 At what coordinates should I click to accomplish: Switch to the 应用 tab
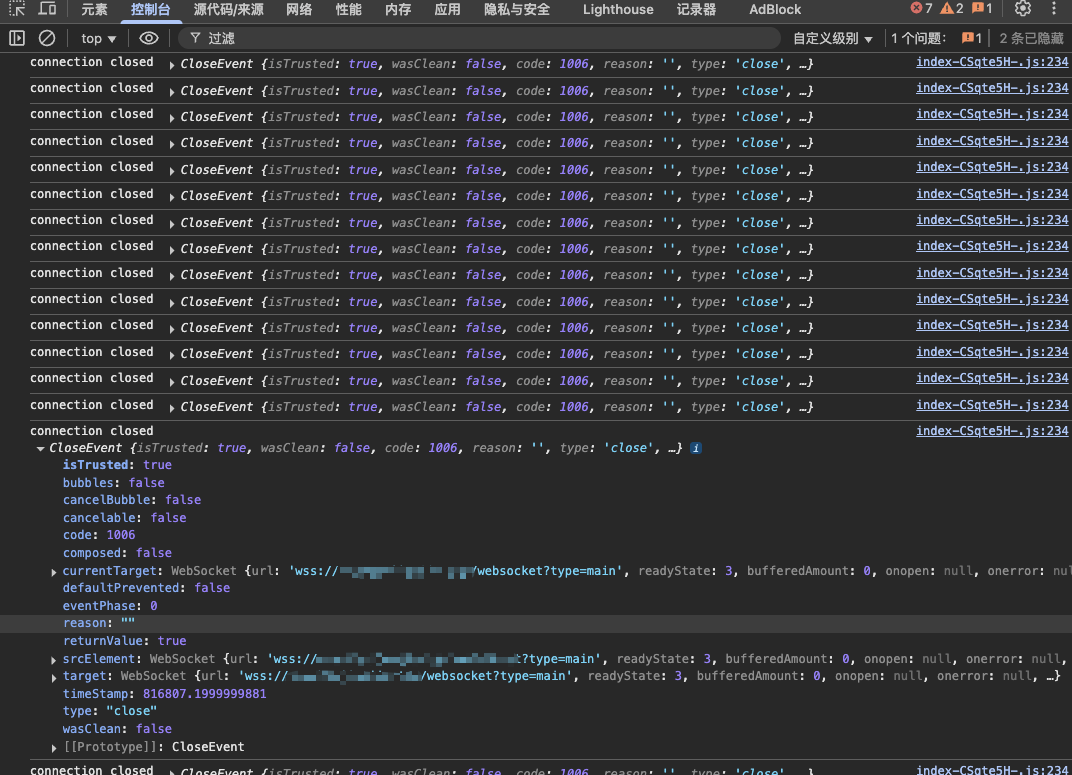(447, 10)
